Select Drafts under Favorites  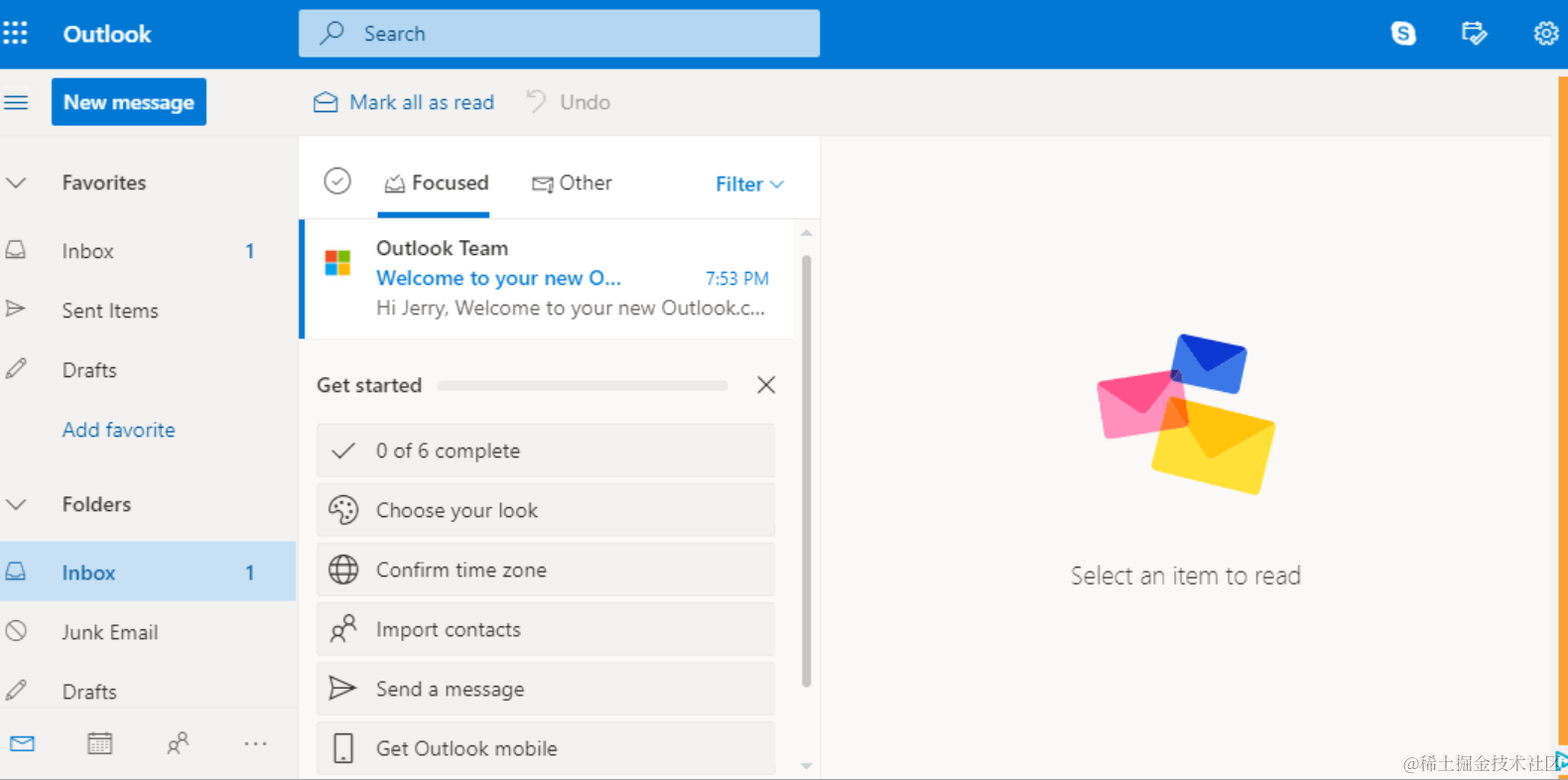[x=148, y=370]
